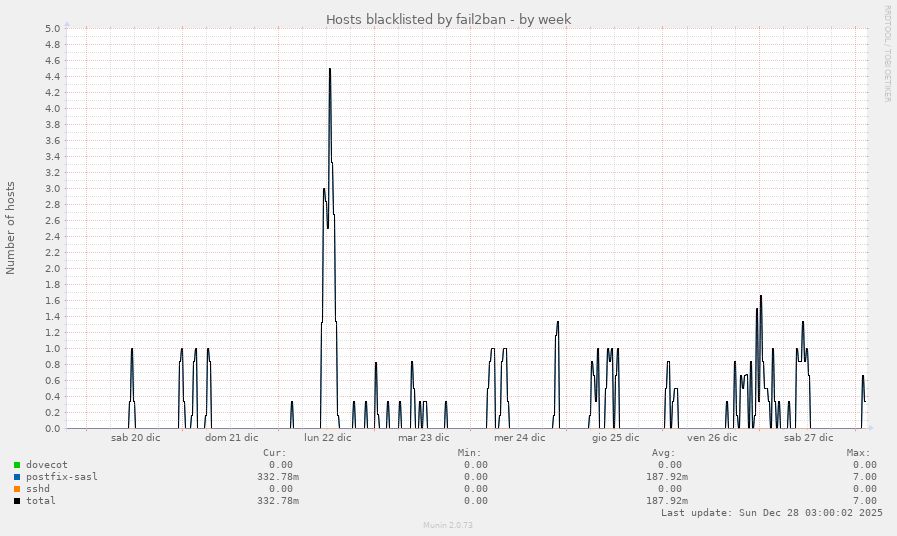Click the blue postfix-sasl legend swatch
Viewport: 897px width, 536px height.
[17, 477]
